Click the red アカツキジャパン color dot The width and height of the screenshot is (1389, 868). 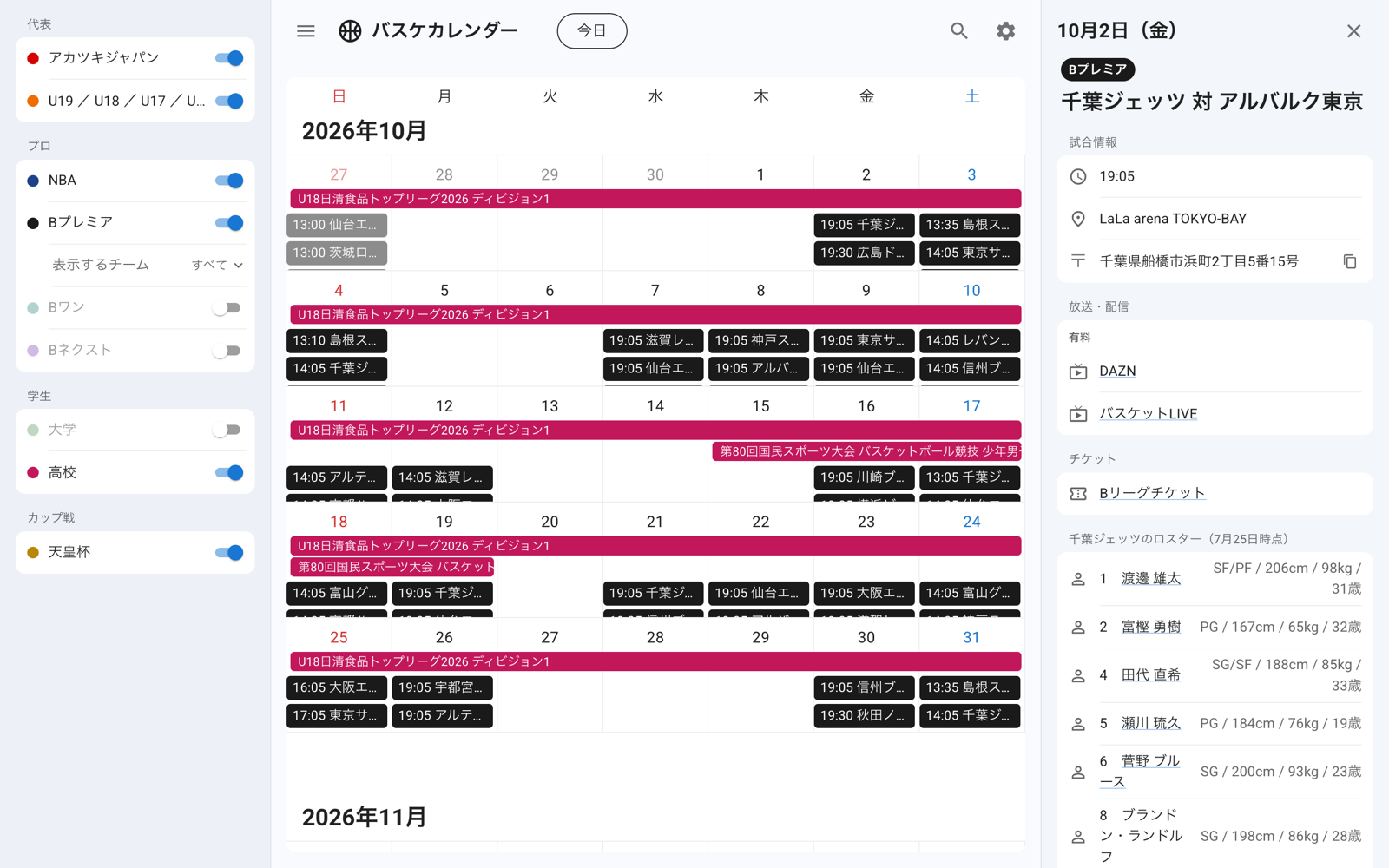coord(33,58)
